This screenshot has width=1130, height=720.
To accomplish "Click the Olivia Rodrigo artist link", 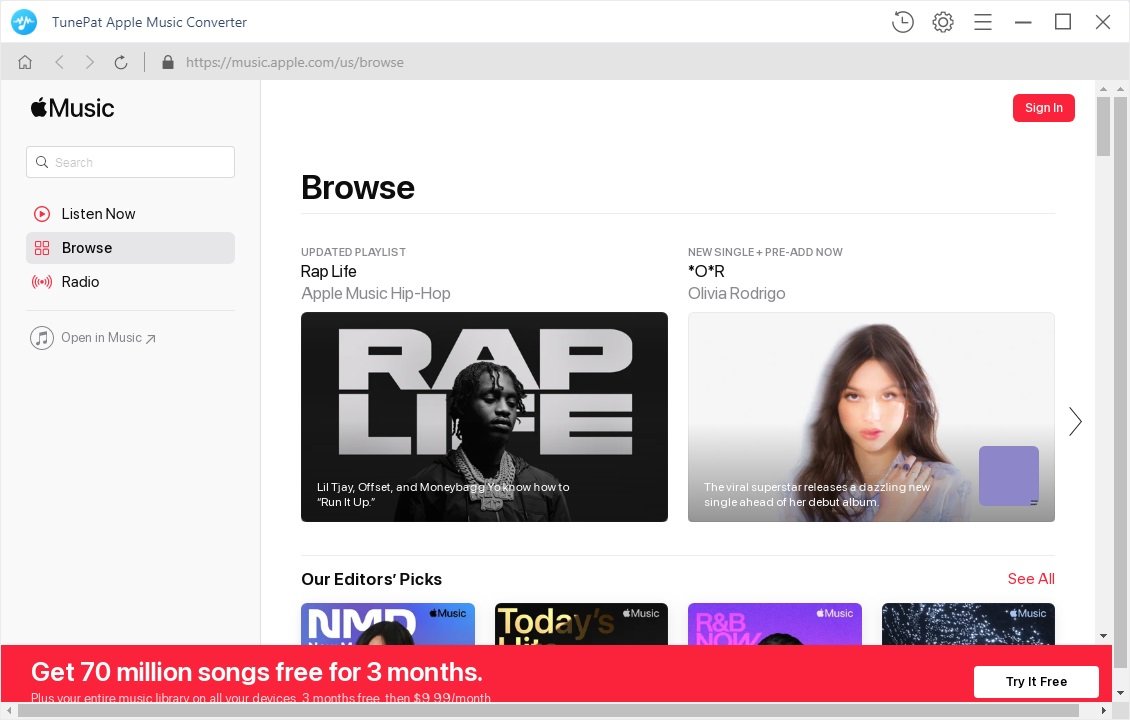I will tap(737, 293).
